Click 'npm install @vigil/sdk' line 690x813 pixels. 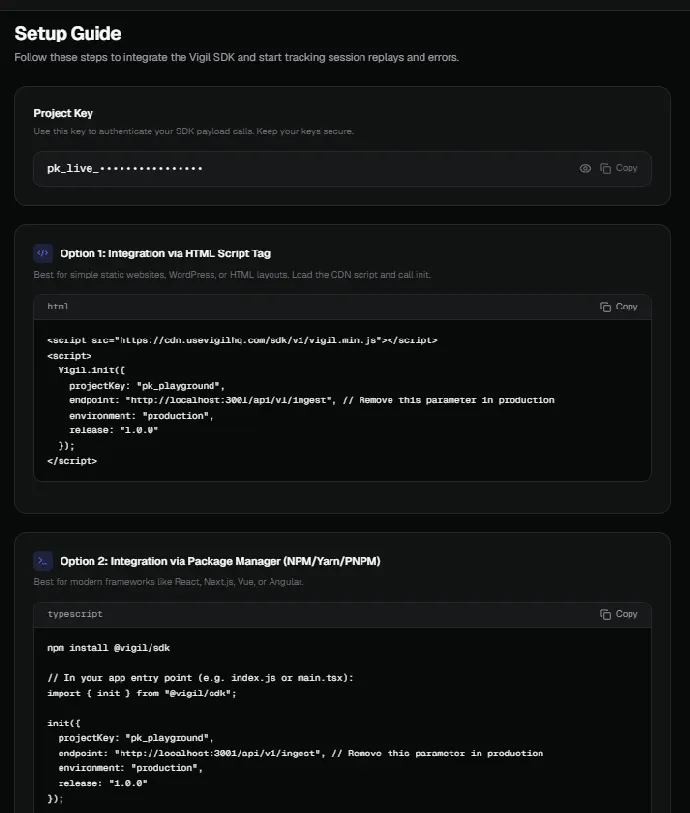[x=109, y=648]
